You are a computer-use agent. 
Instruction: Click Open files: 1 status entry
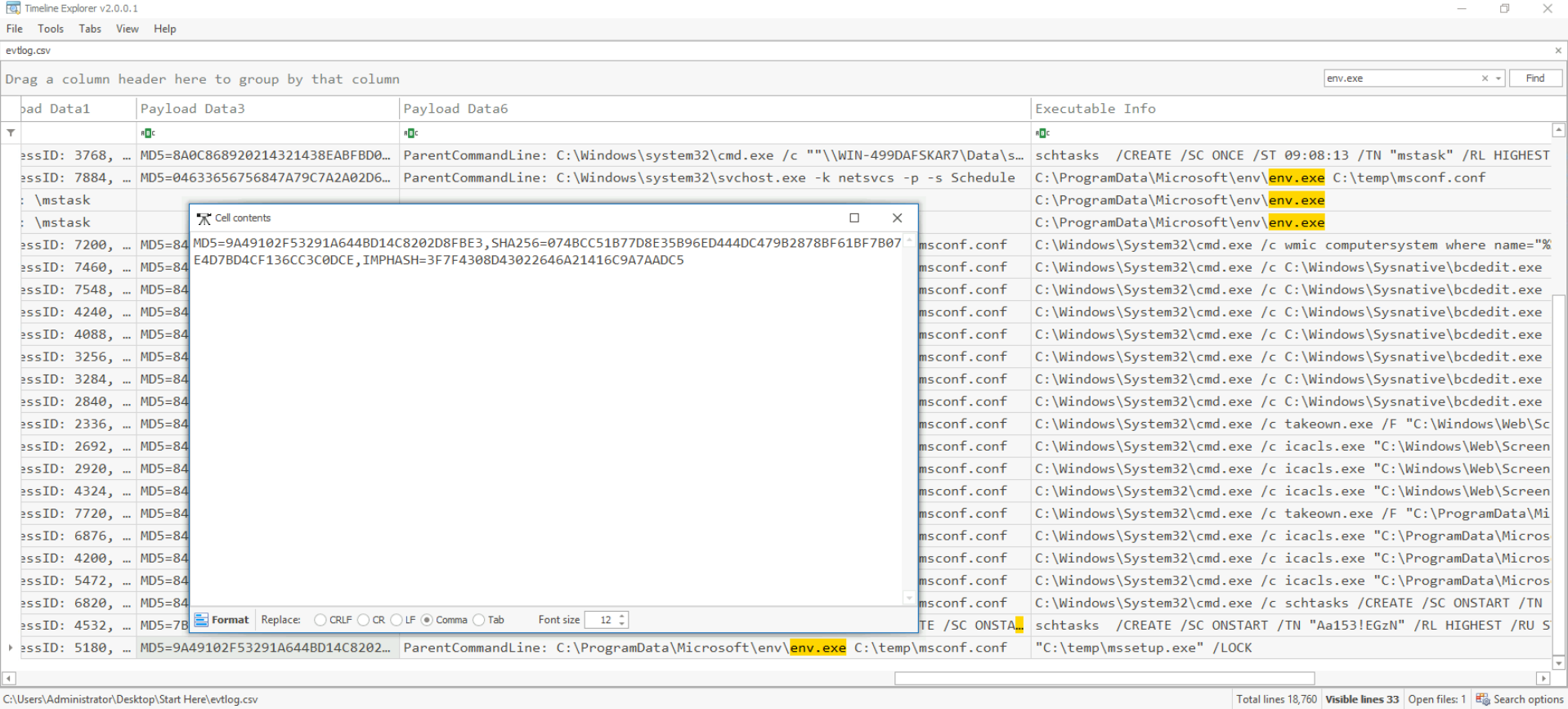click(x=1436, y=699)
